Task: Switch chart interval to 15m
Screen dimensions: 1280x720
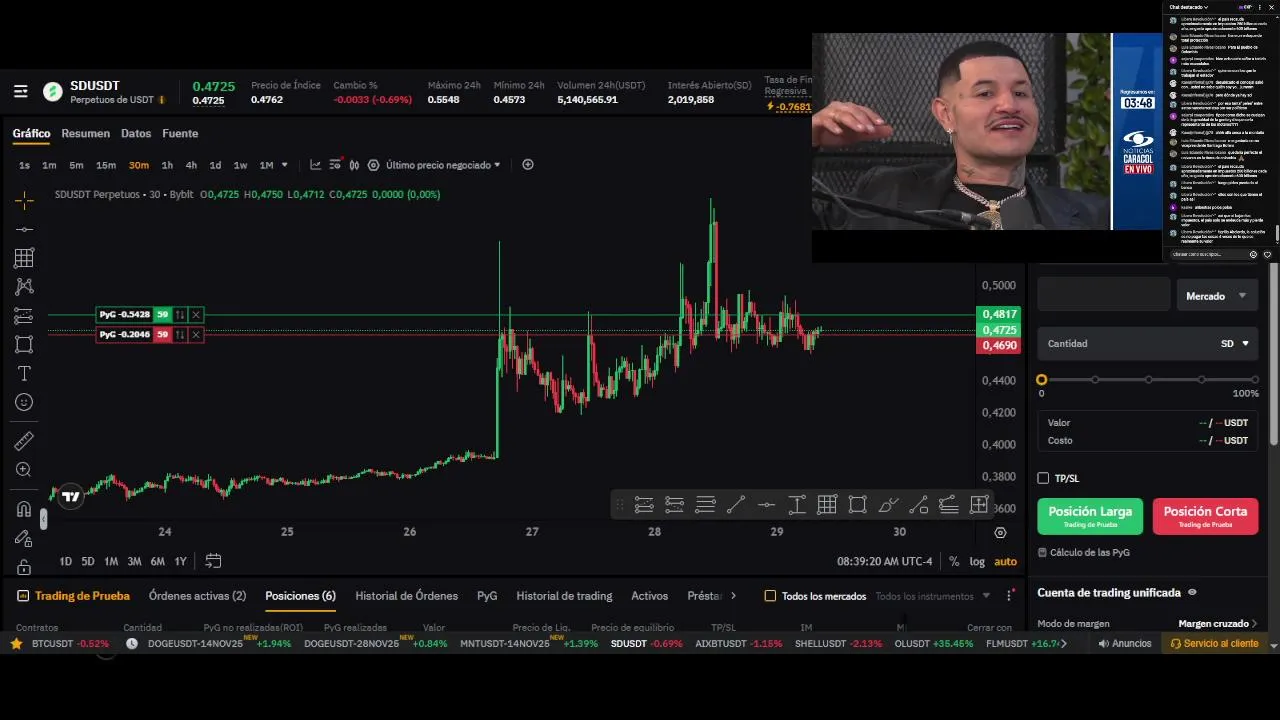Action: coord(105,165)
